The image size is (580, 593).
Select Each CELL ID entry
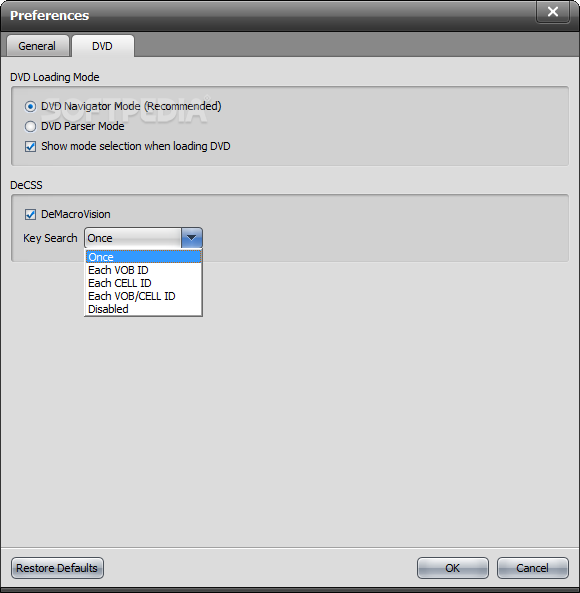143,283
